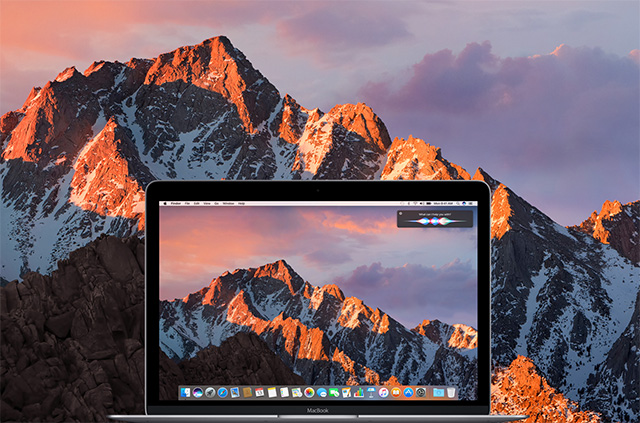Open the File menu

(x=188, y=204)
